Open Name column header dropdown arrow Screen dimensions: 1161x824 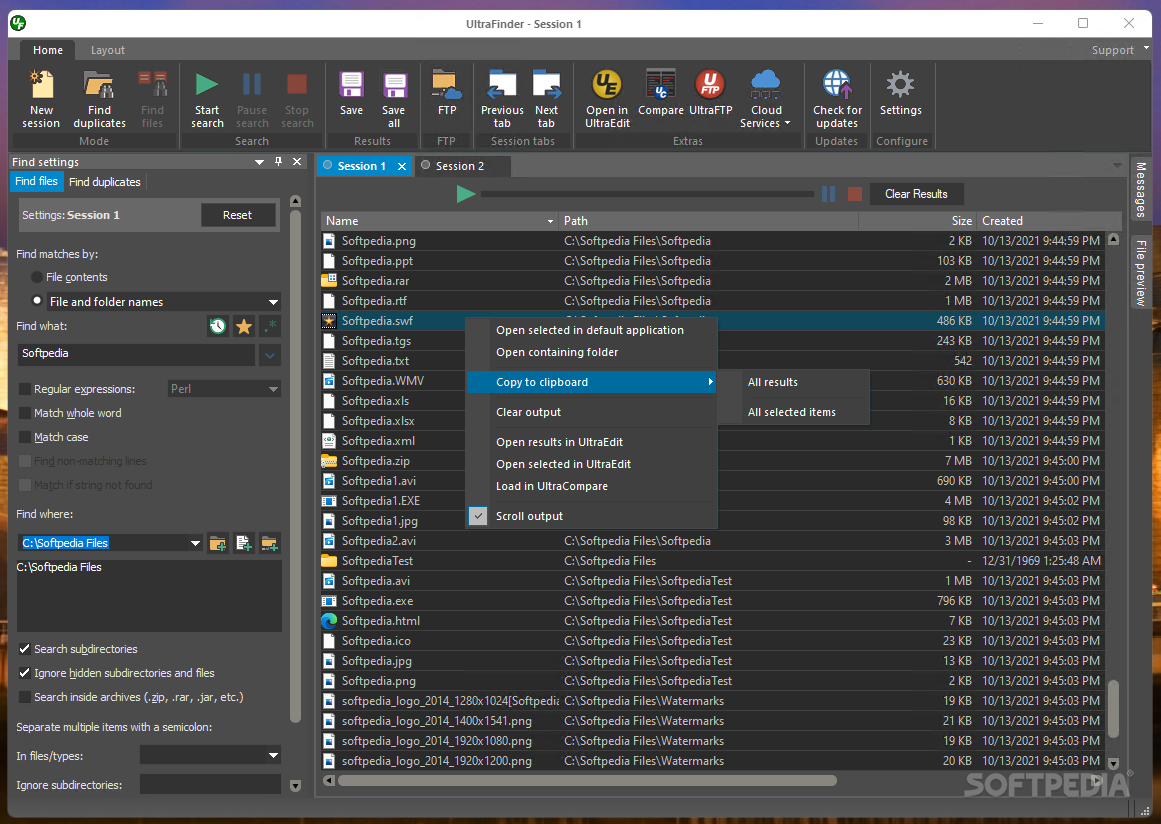(550, 221)
